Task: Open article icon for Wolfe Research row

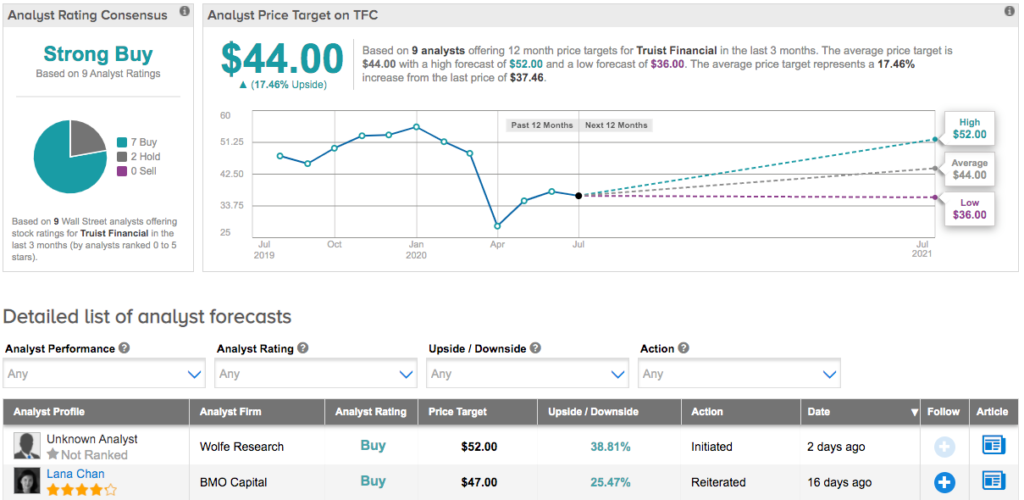Action: click(x=993, y=447)
